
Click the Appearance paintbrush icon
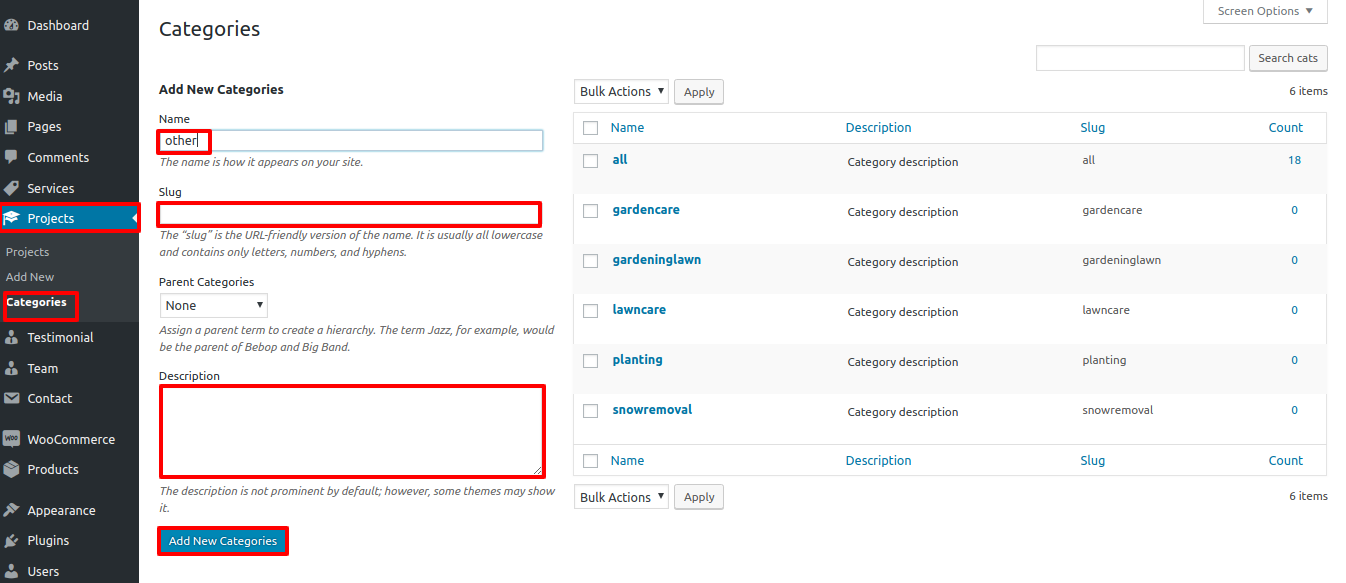point(12,511)
